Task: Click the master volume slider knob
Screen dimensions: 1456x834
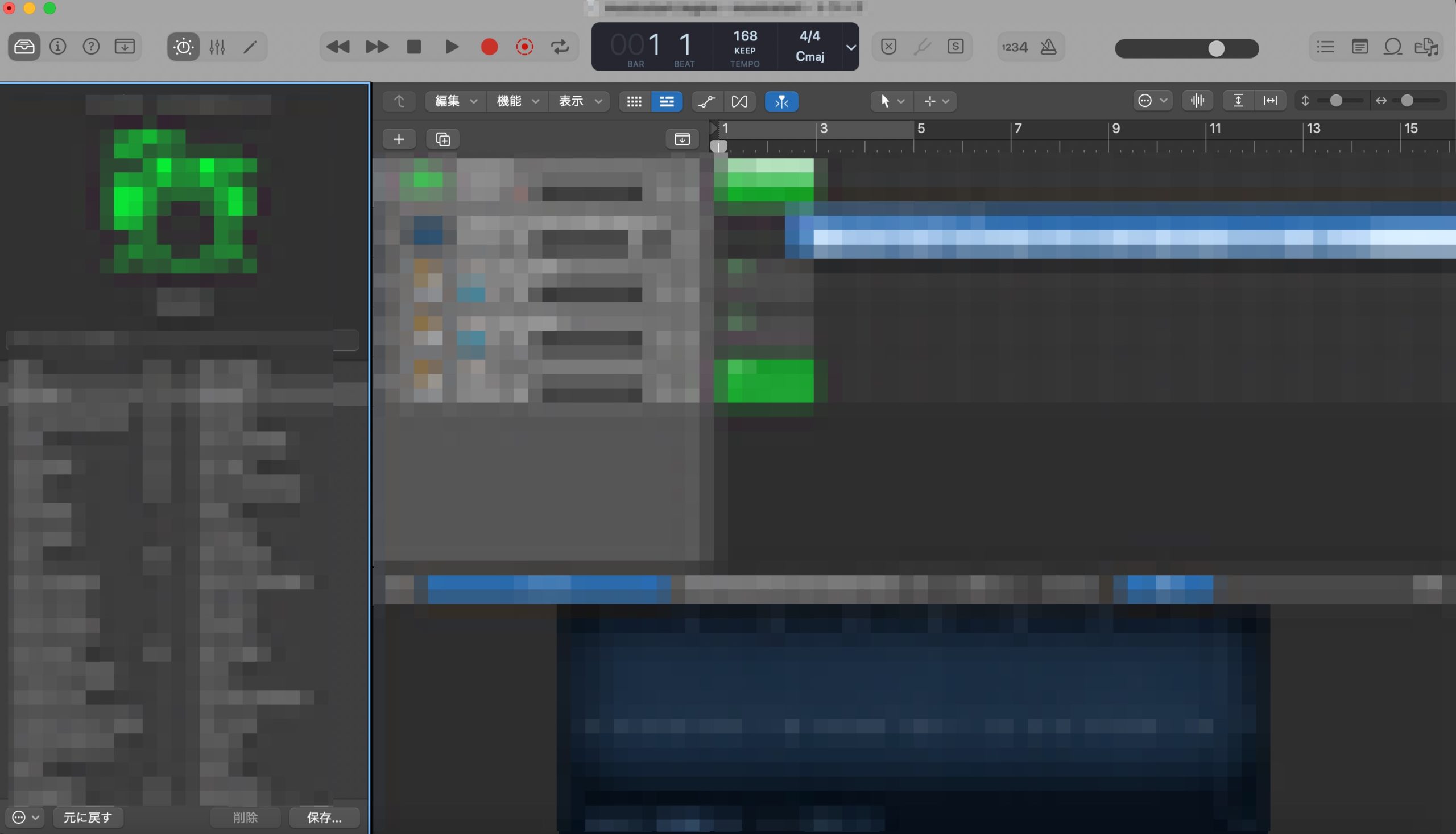Action: pyautogui.click(x=1216, y=49)
